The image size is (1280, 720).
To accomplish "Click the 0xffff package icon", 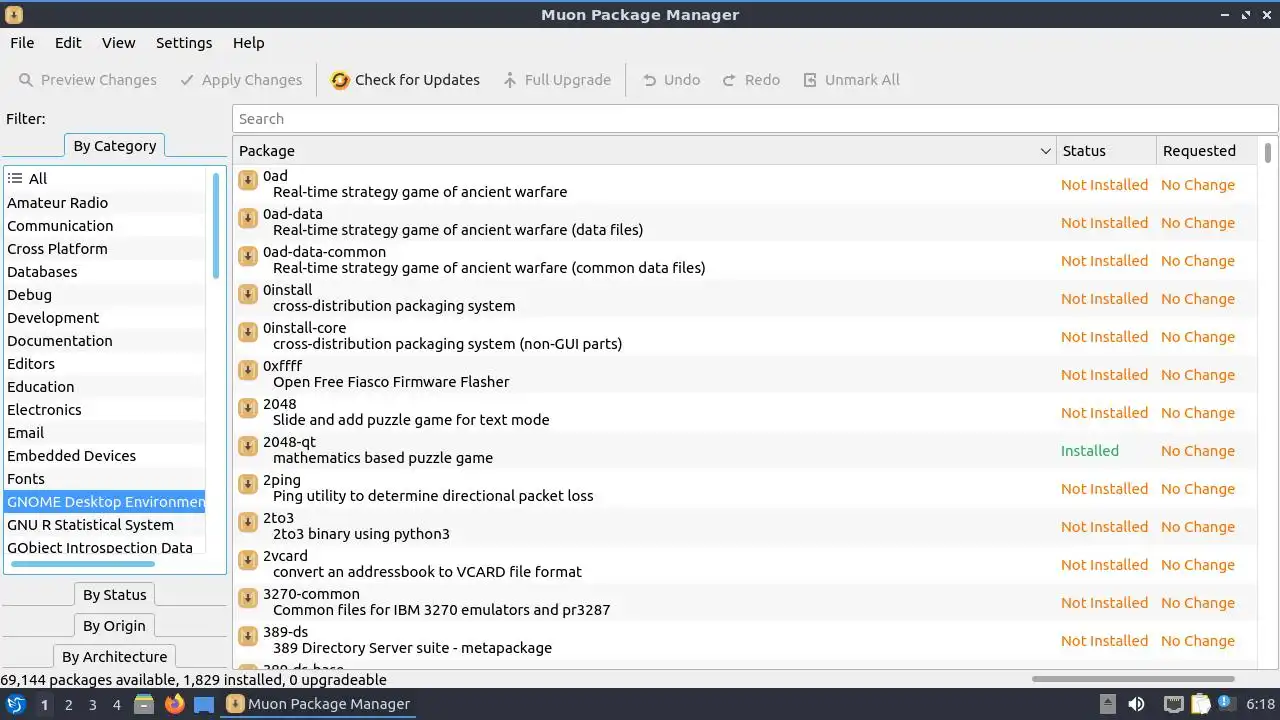I will (x=248, y=370).
